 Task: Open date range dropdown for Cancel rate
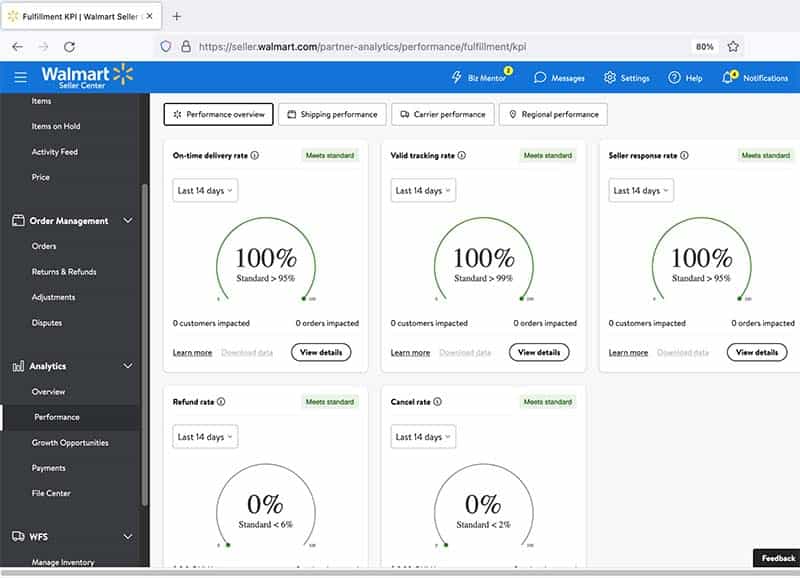click(x=423, y=437)
